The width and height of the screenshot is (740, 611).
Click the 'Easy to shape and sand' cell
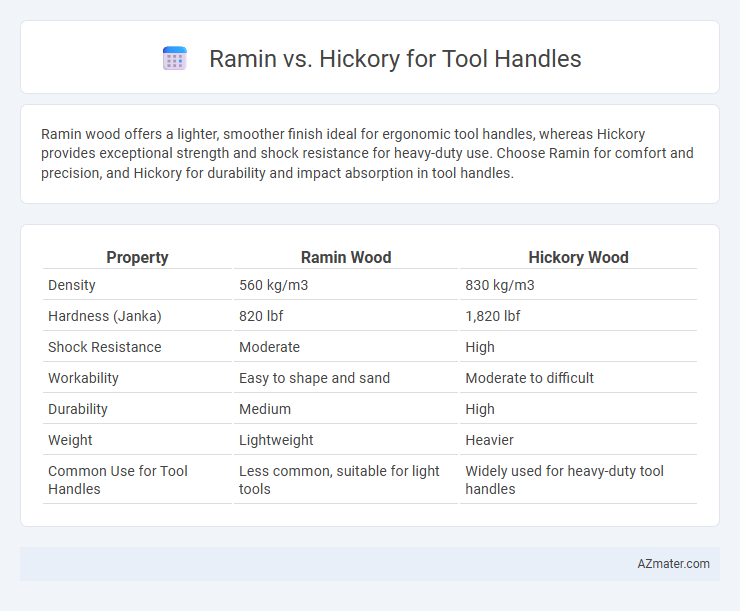pyautogui.click(x=314, y=378)
